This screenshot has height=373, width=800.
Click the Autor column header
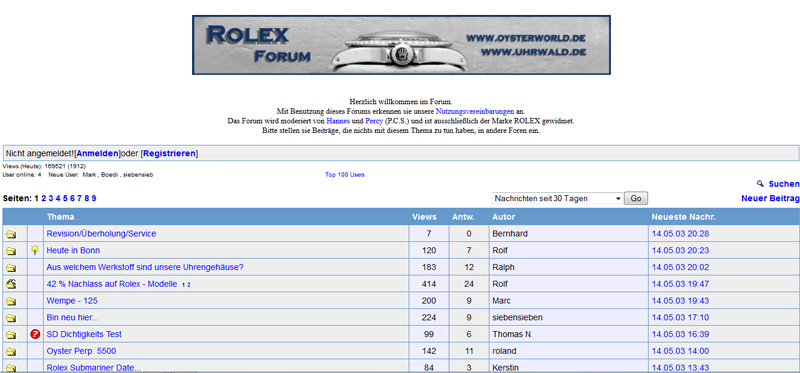click(504, 217)
